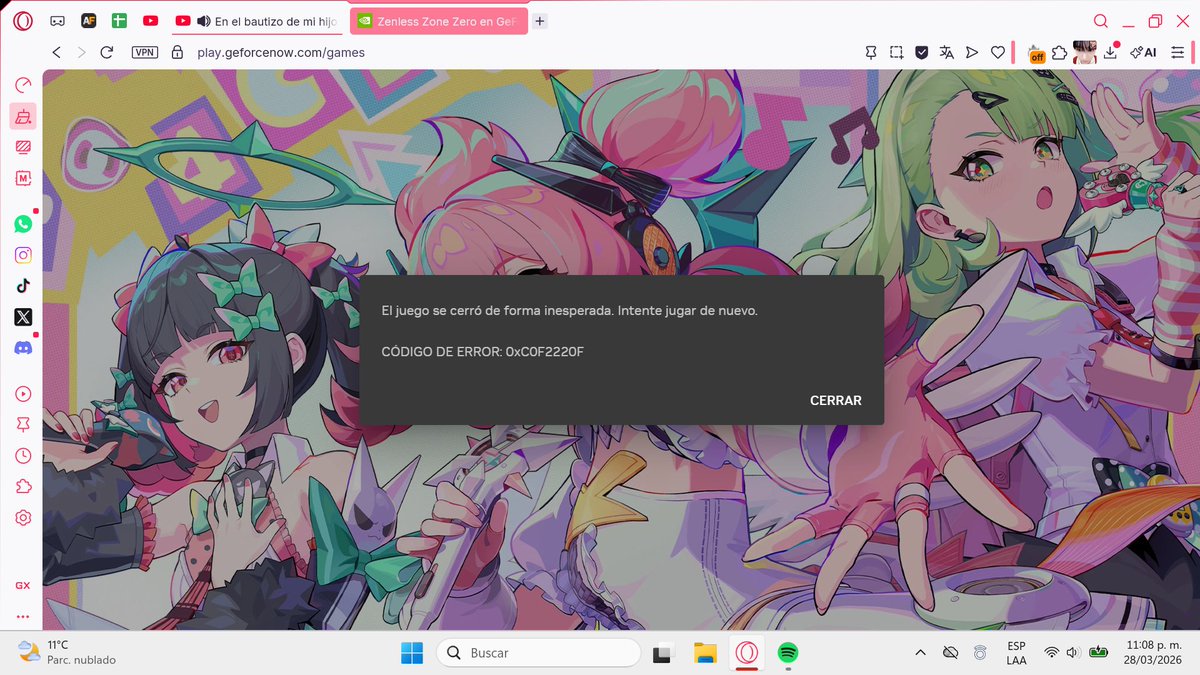1200x675 pixels.
Task: Open the striped panel icon below GX Cleaner
Action: 23,147
